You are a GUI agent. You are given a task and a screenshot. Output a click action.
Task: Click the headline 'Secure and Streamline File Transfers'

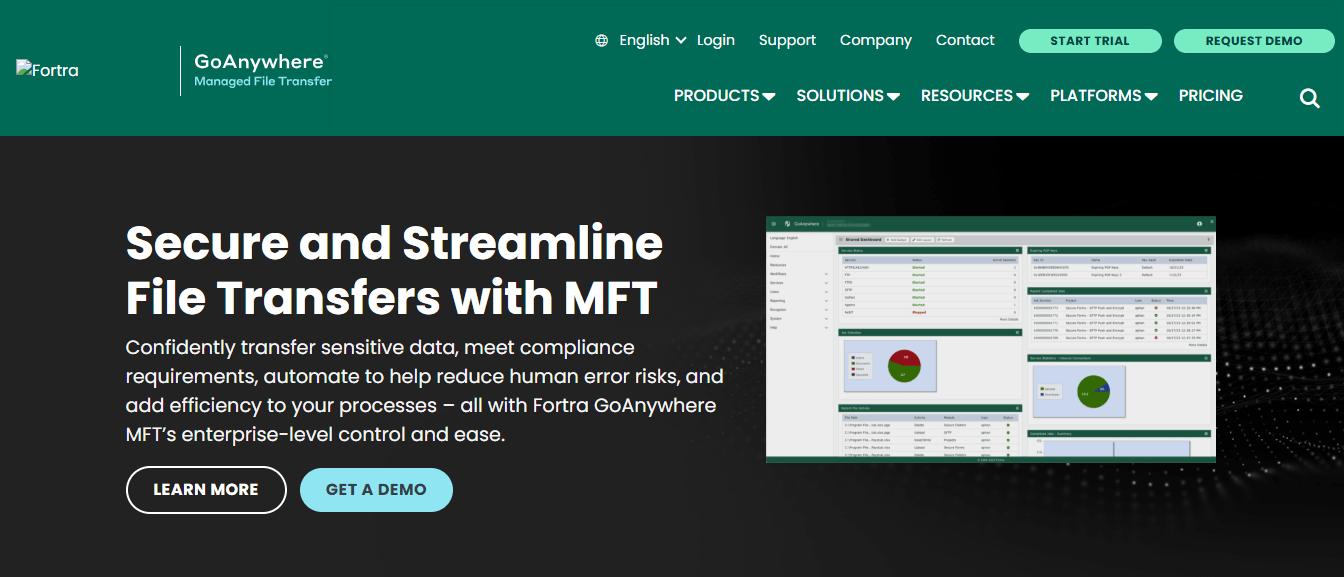click(x=394, y=270)
